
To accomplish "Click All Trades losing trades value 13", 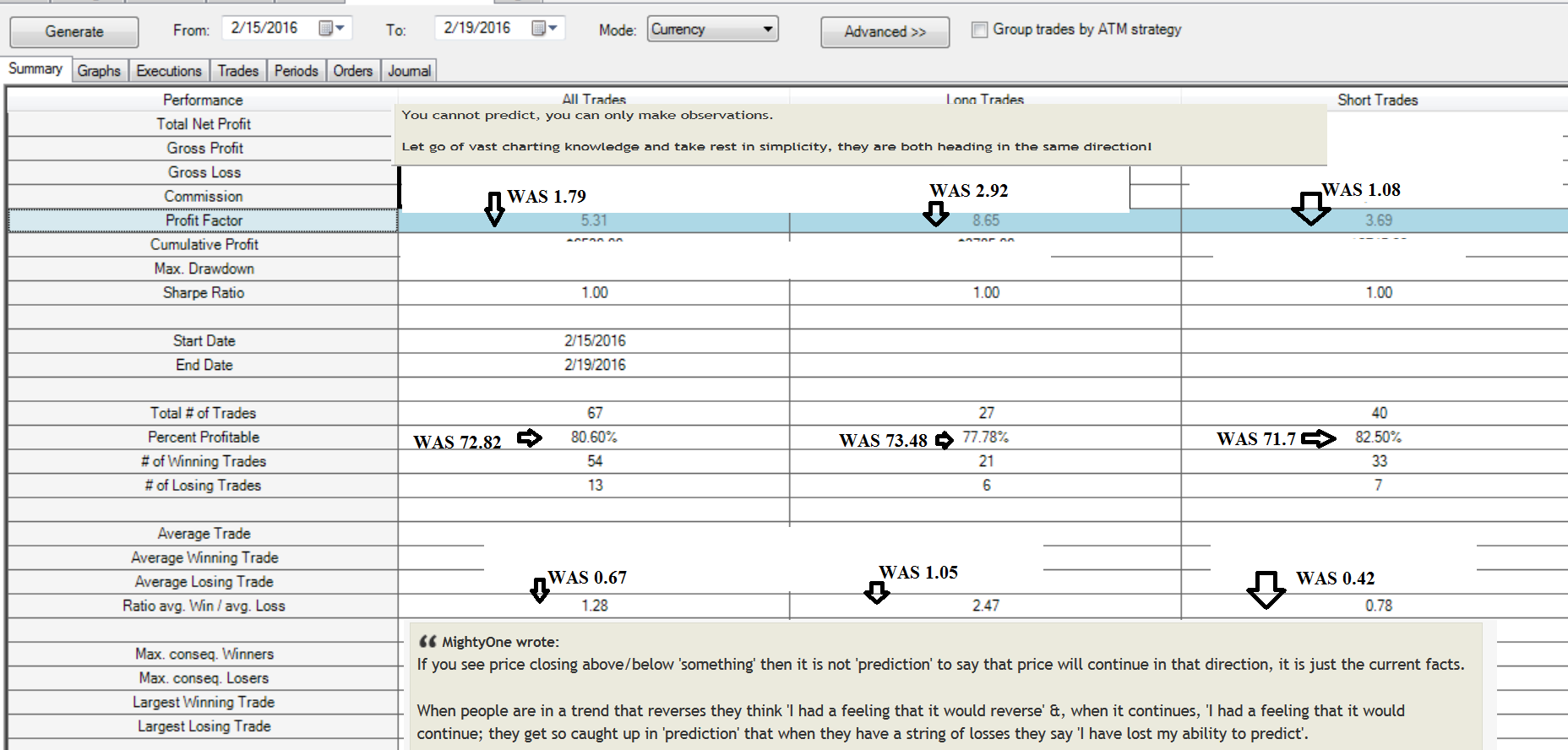I will click(x=595, y=485).
